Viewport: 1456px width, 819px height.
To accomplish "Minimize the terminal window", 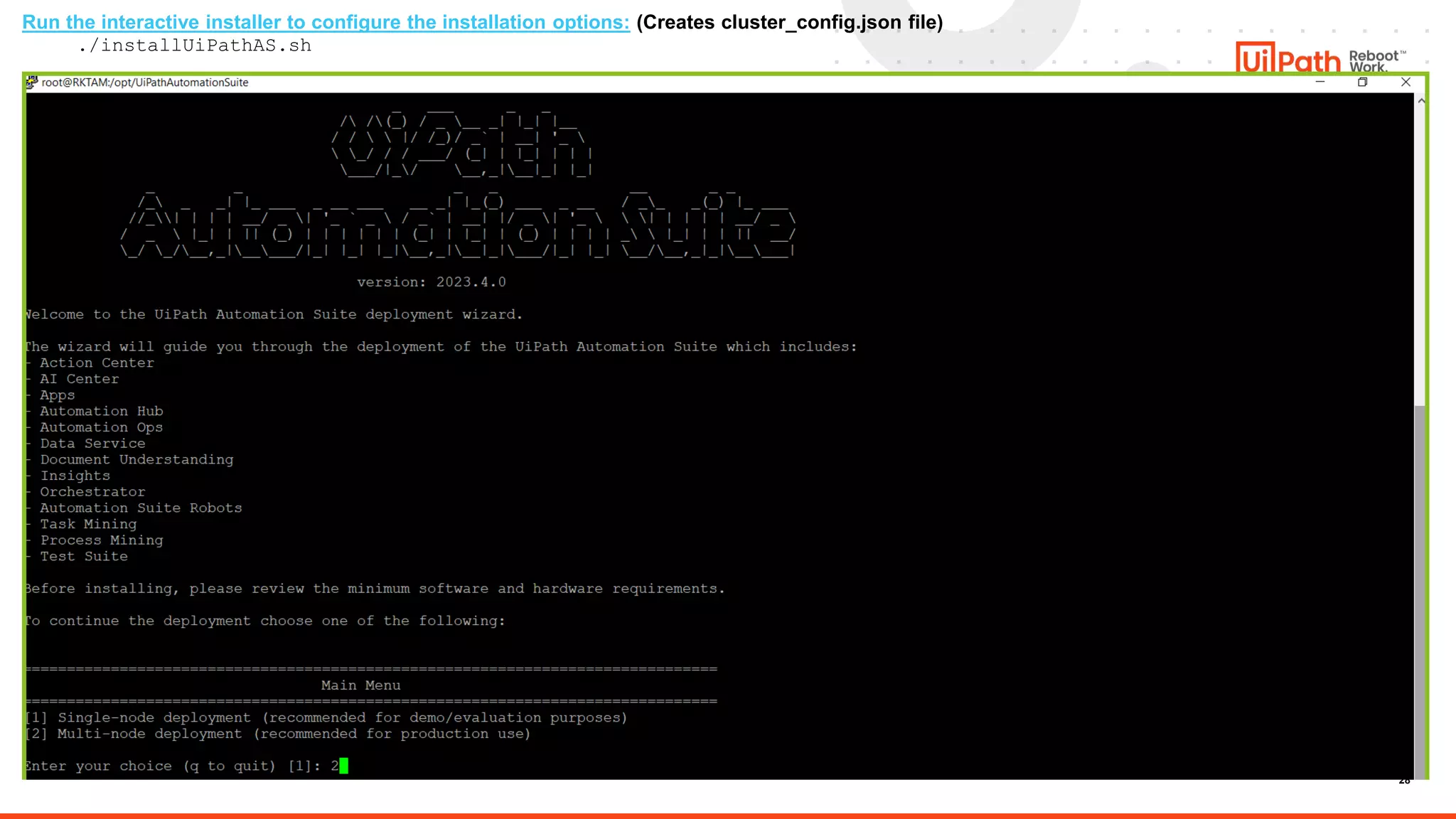I will pyautogui.click(x=1320, y=82).
